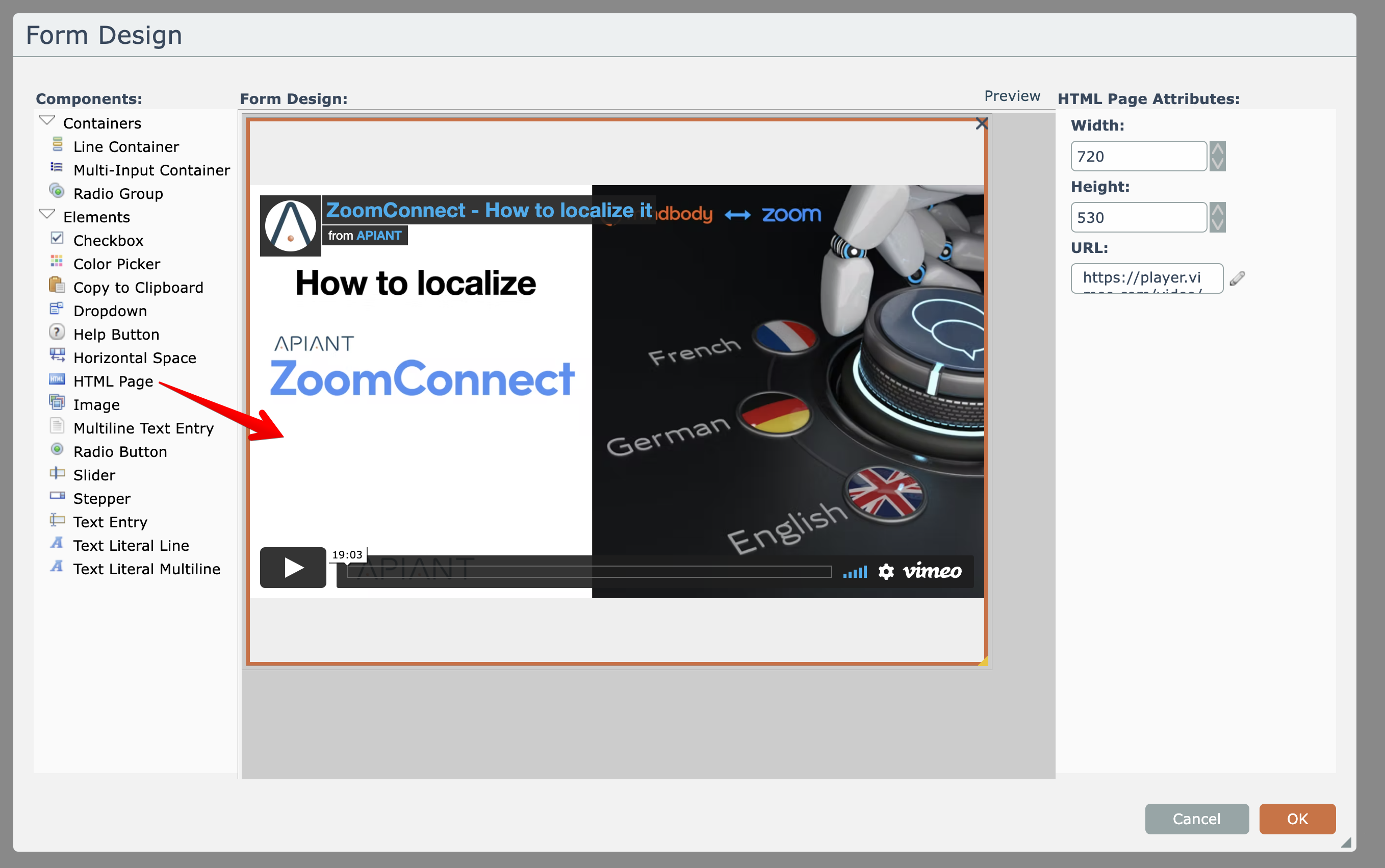
Task: Click the video progress bar
Action: [x=589, y=572]
